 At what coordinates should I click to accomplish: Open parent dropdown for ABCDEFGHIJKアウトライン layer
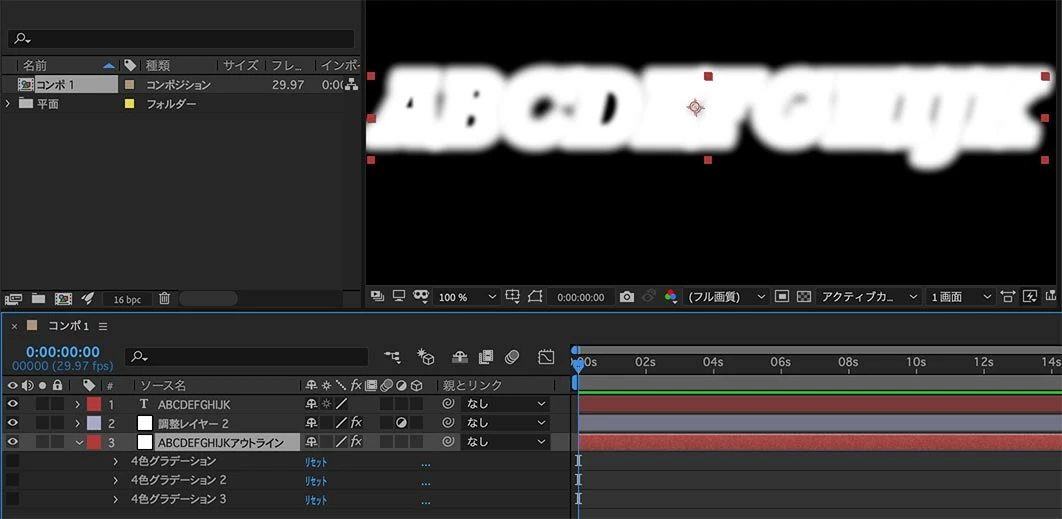(x=505, y=442)
